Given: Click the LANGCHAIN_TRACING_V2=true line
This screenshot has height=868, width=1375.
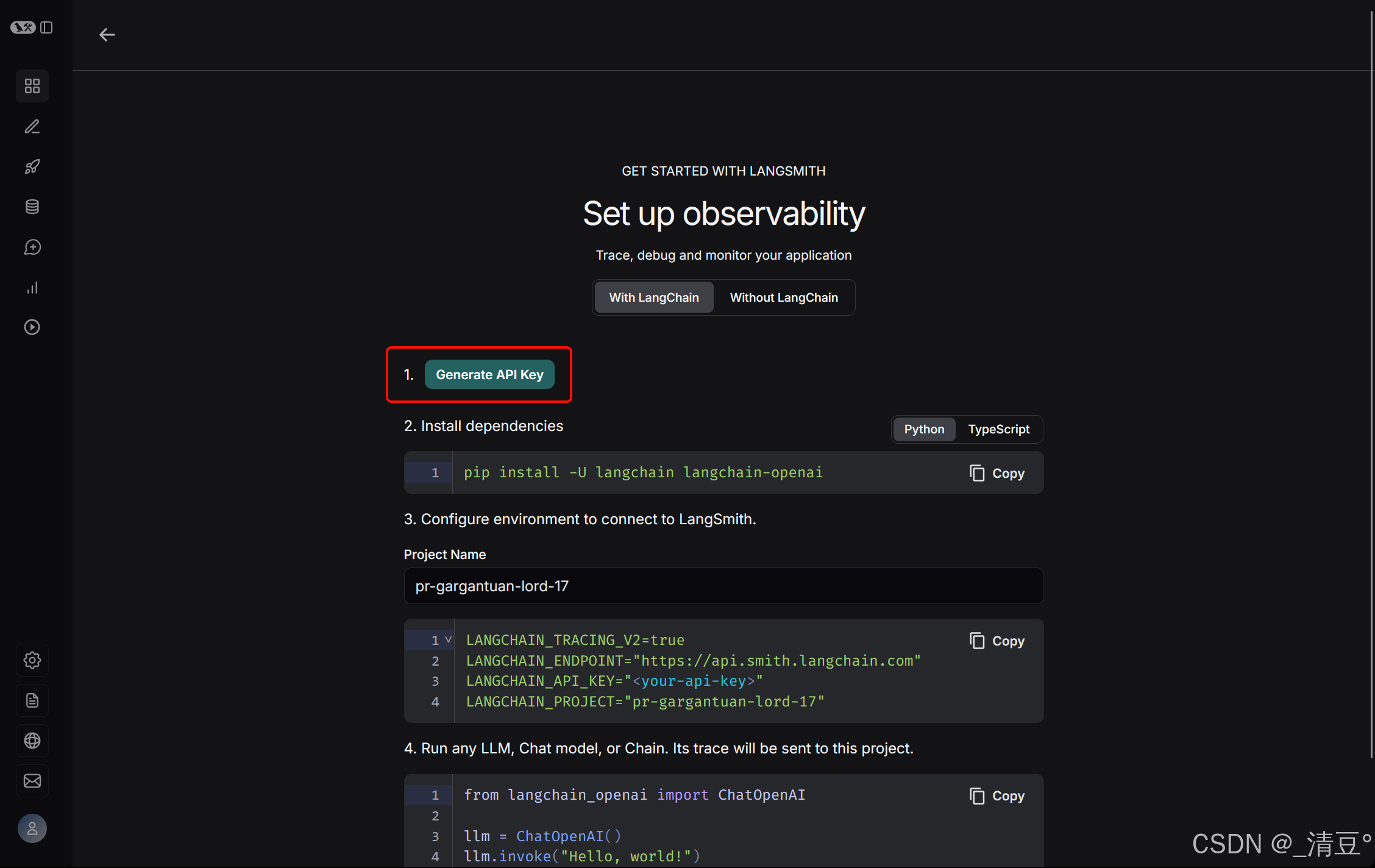Looking at the screenshot, I should point(575,640).
